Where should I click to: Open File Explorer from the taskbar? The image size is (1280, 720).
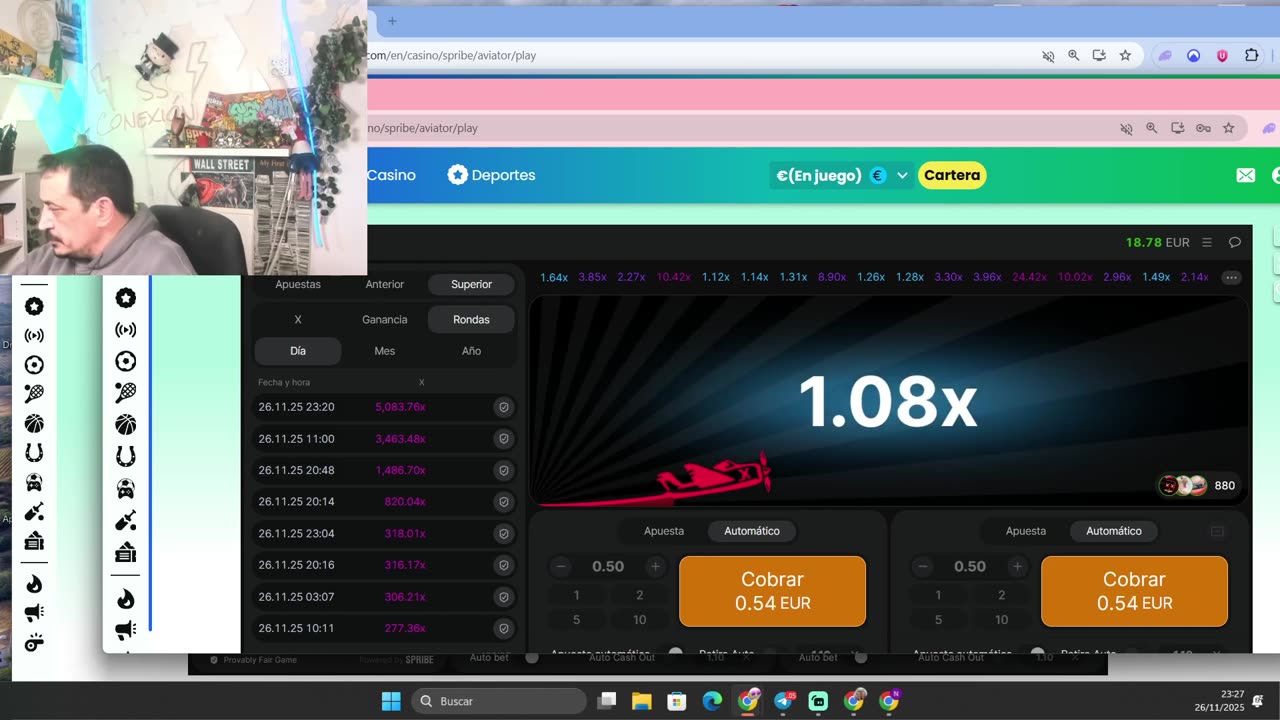point(642,701)
